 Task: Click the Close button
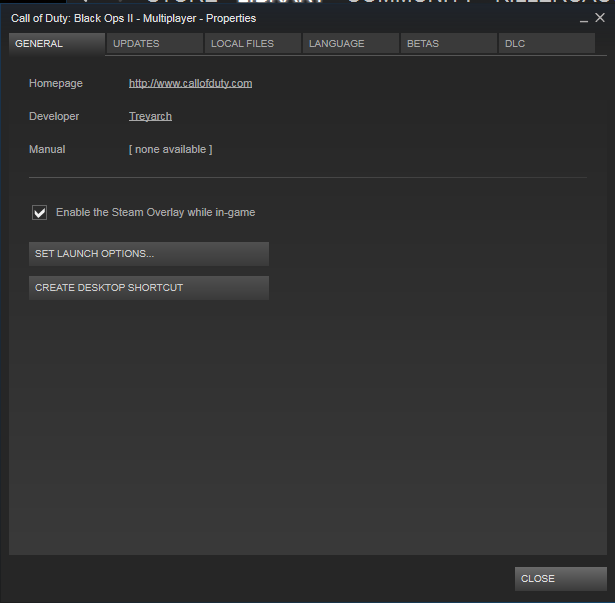pyautogui.click(x=561, y=579)
